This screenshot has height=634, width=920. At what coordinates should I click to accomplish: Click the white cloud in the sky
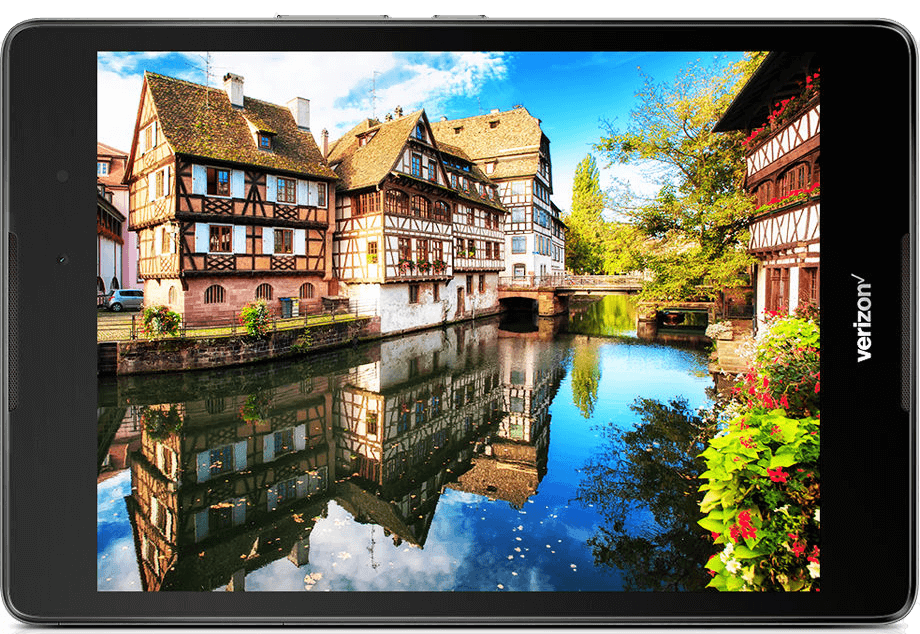pyautogui.click(x=440, y=75)
